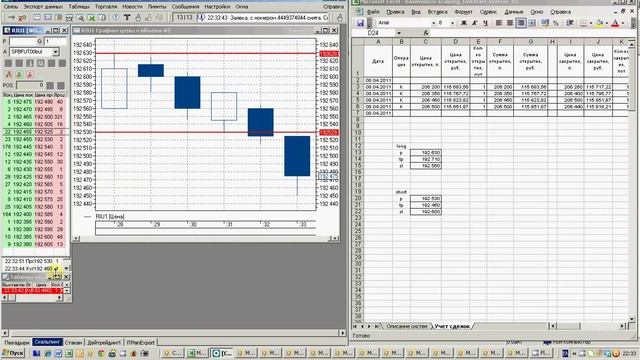Viewport: 640px width, 360px height.
Task: Click the red A icon in order panel
Action: [8, 74]
